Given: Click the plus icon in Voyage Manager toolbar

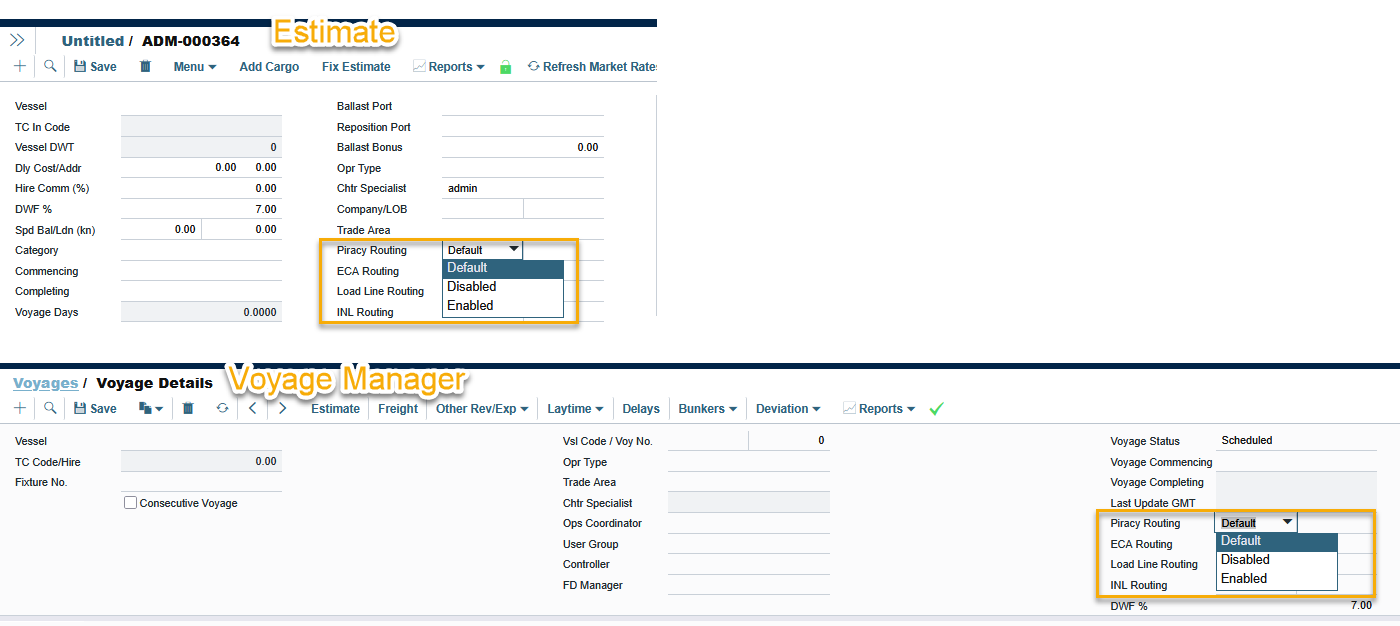Looking at the screenshot, I should (20, 409).
